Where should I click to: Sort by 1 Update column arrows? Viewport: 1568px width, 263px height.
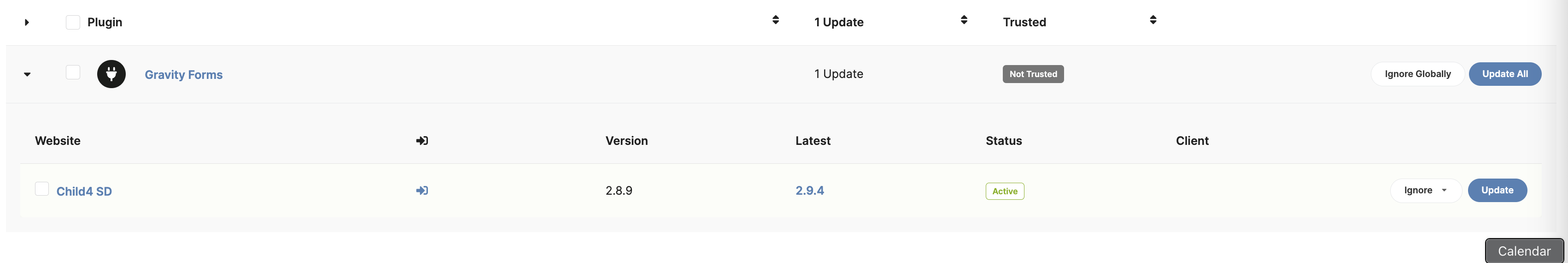[964, 20]
